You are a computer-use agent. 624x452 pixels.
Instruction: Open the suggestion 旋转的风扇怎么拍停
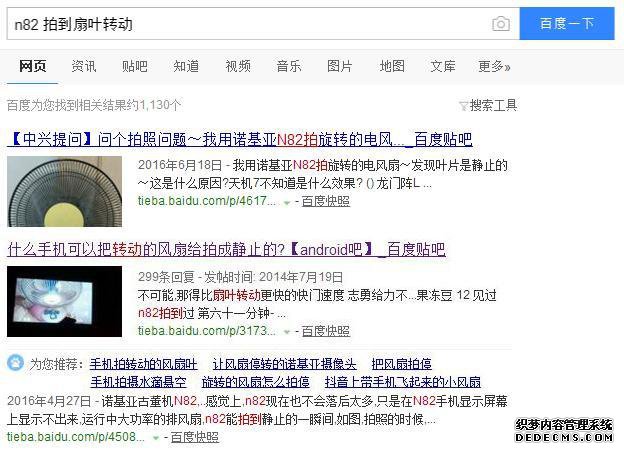(256, 382)
